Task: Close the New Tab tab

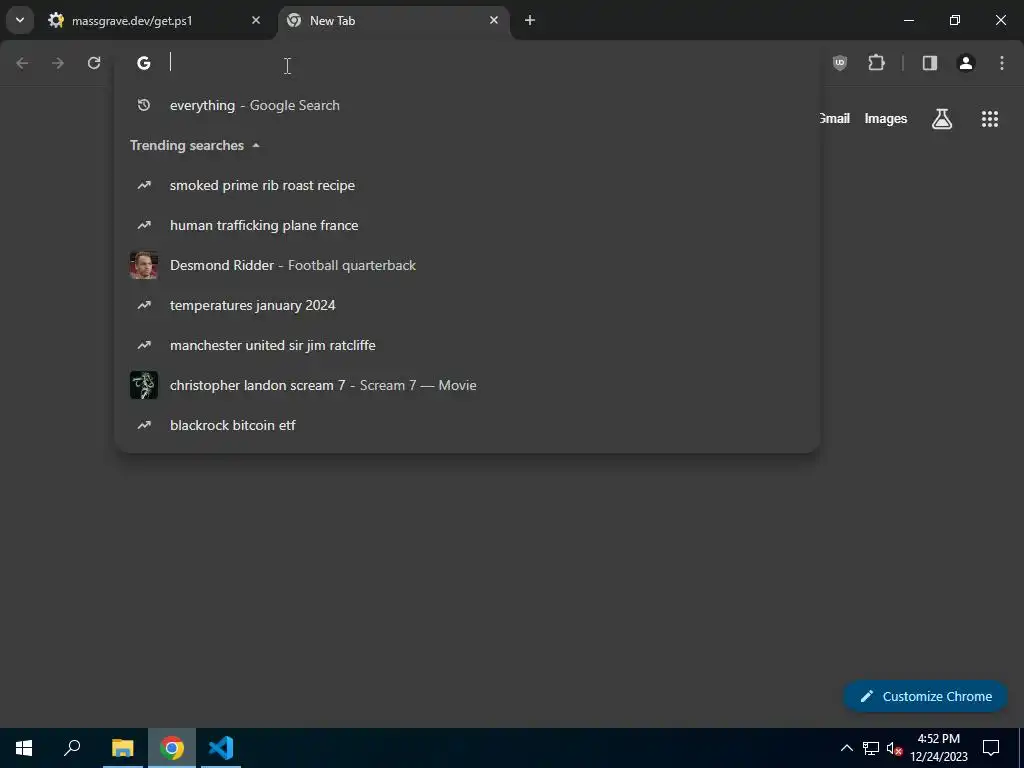Action: point(494,20)
